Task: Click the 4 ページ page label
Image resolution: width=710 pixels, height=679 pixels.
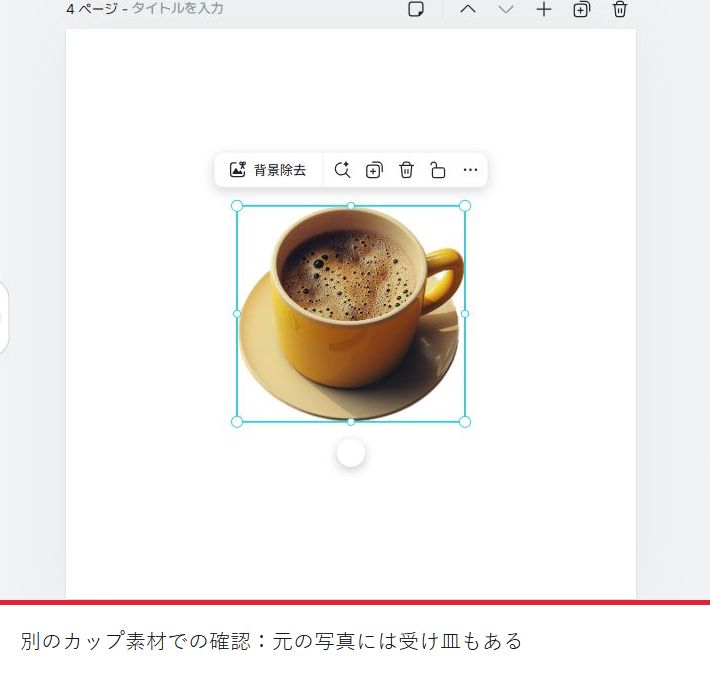Action: pyautogui.click(x=92, y=9)
